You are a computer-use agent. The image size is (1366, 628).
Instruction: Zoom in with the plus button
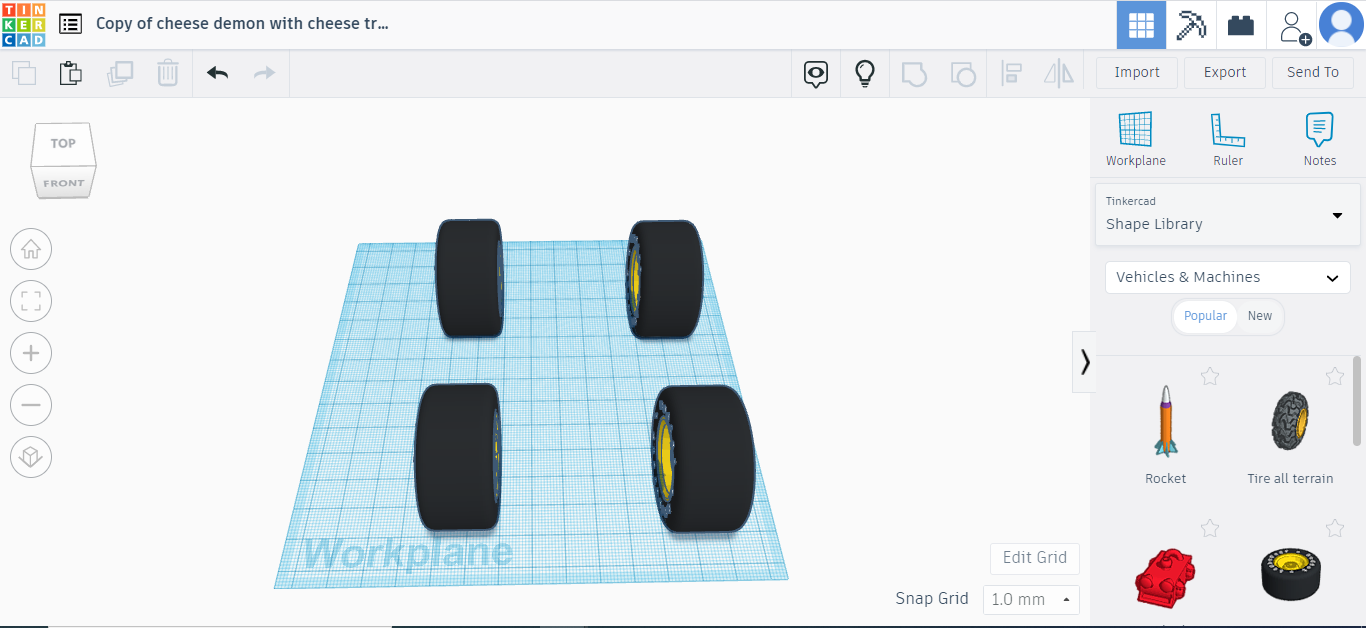coord(31,353)
